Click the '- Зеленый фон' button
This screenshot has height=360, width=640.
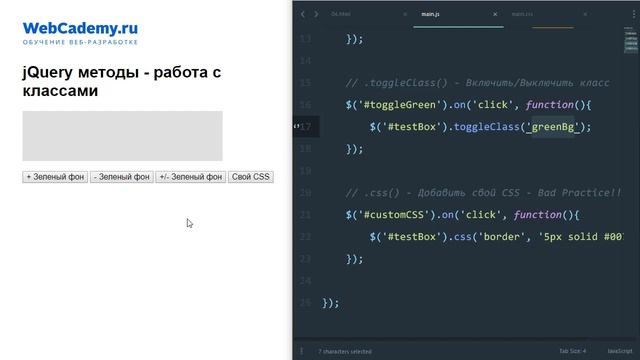tap(122, 177)
